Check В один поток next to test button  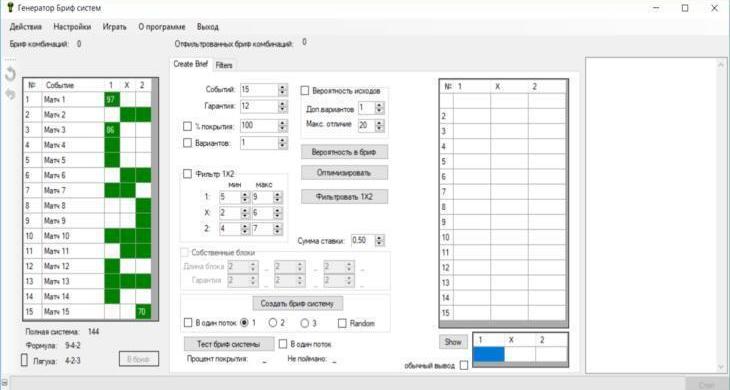[x=283, y=344]
